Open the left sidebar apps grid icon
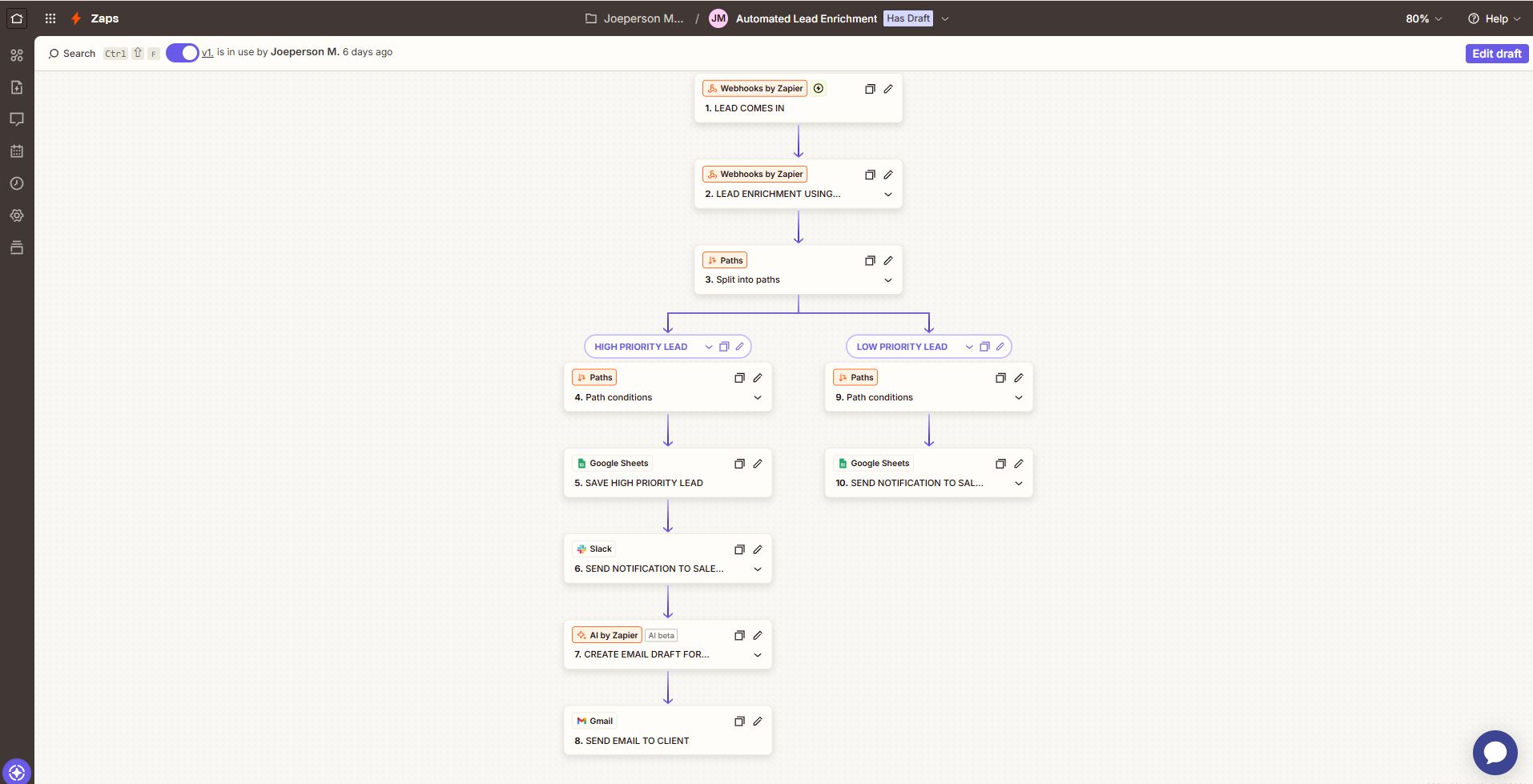The image size is (1533, 784). (x=17, y=55)
